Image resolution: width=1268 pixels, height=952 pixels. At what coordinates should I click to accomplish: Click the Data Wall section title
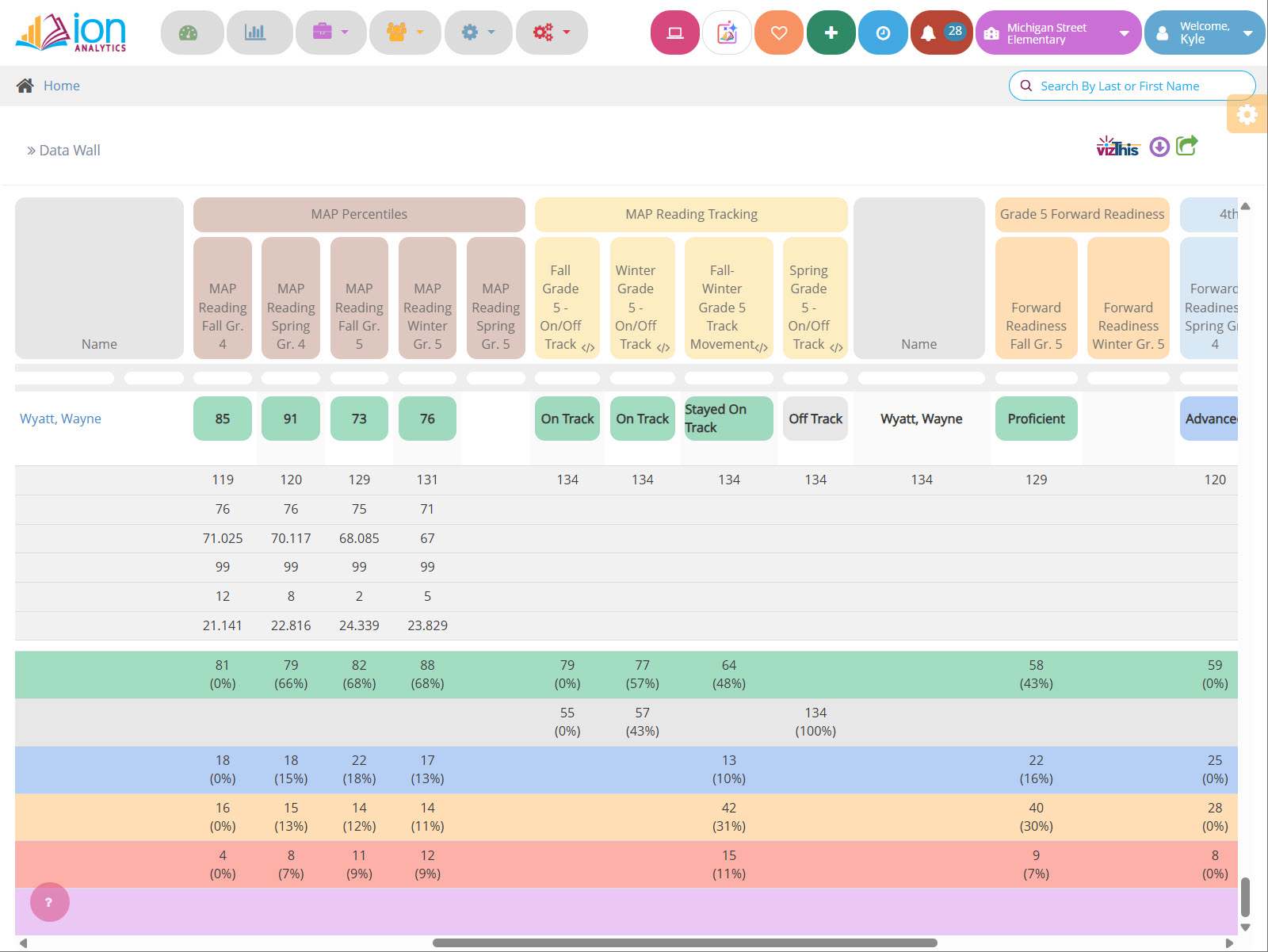coord(70,150)
